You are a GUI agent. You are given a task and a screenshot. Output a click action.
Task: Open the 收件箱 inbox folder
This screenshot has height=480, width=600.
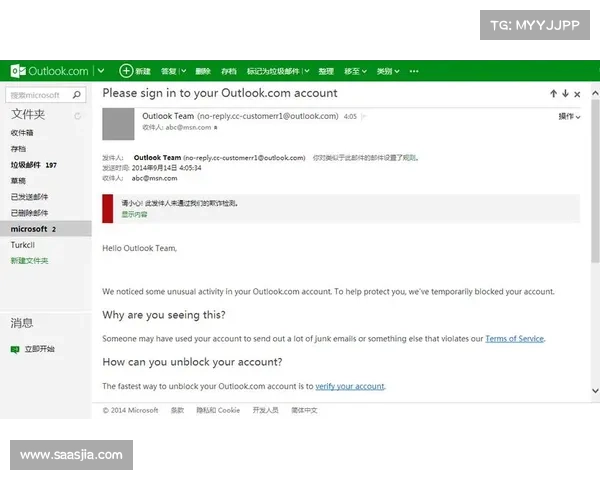[x=22, y=133]
